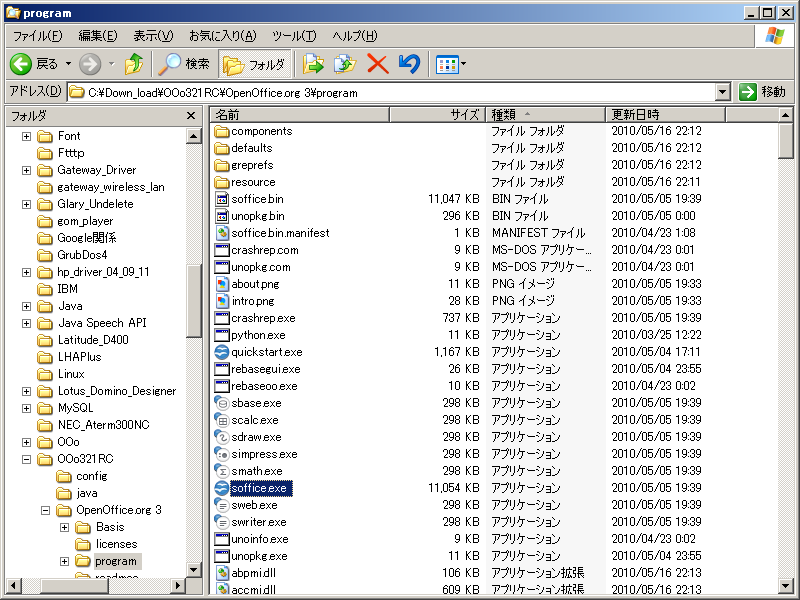Viewport: 800px width, 600px height.
Task: Select python.exe application icon
Action: pyautogui.click(x=221, y=335)
